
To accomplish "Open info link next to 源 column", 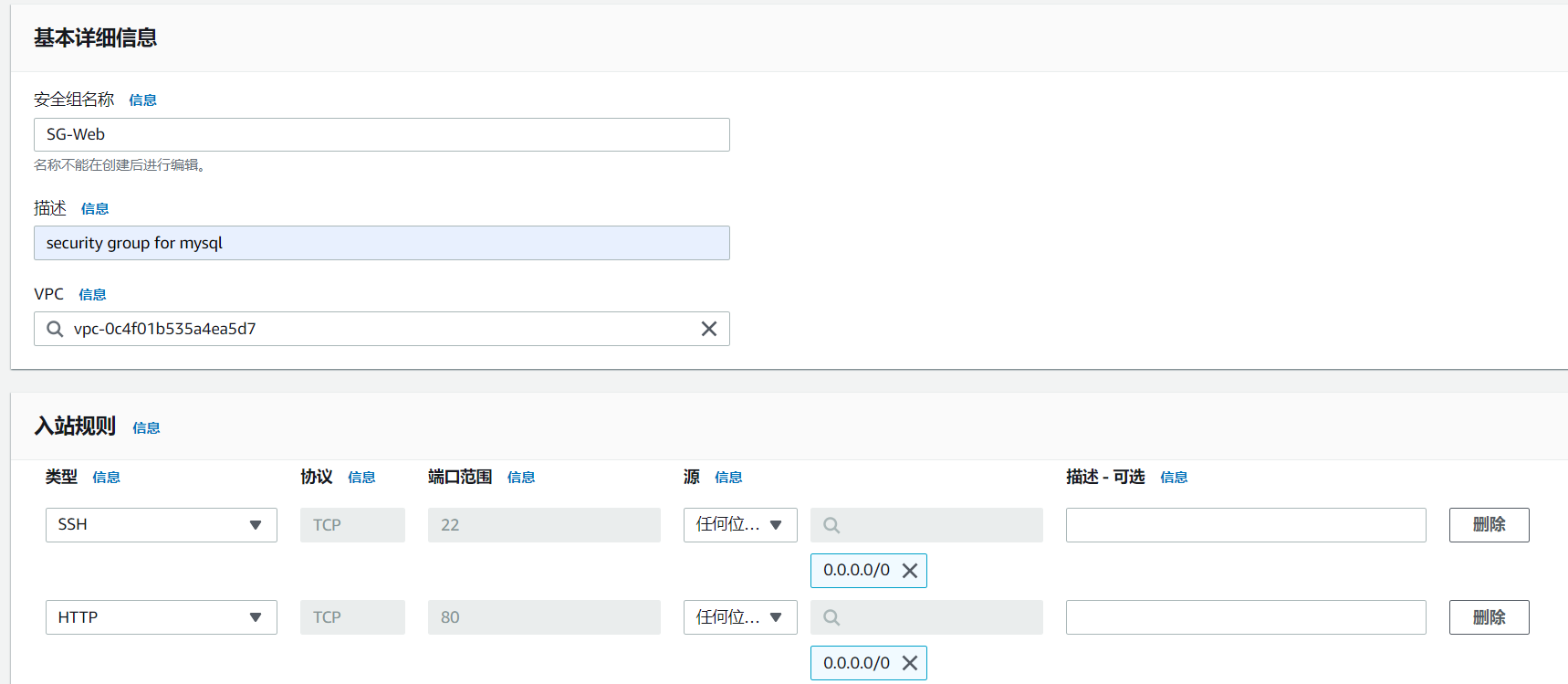I will click(728, 478).
